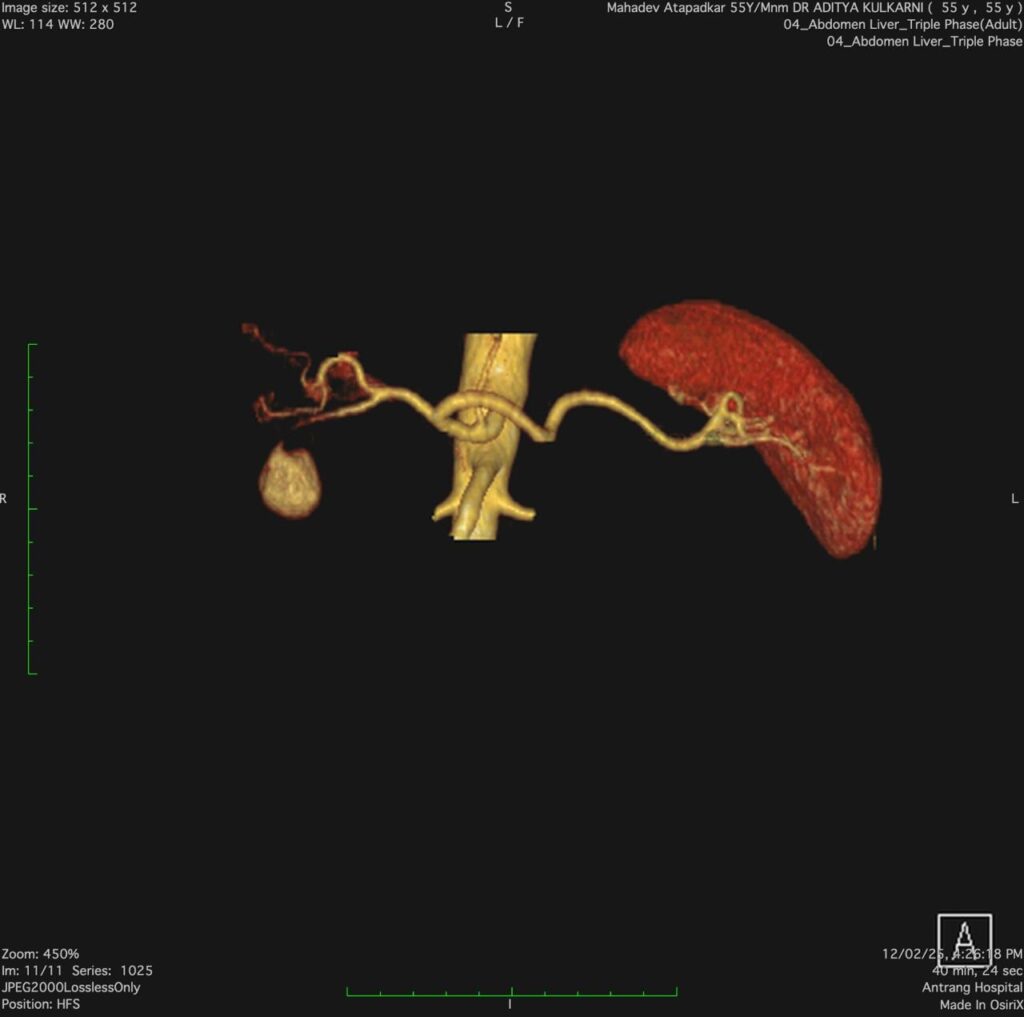This screenshot has width=1024, height=1017.
Task: Click the JPEG2000LosslessOnly annotation
Action: click(x=71, y=987)
